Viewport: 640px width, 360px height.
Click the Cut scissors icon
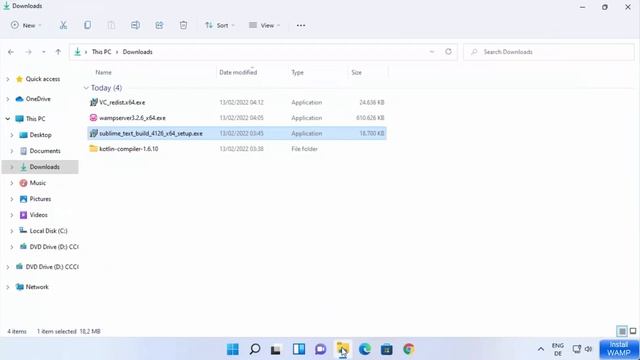[x=63, y=25]
